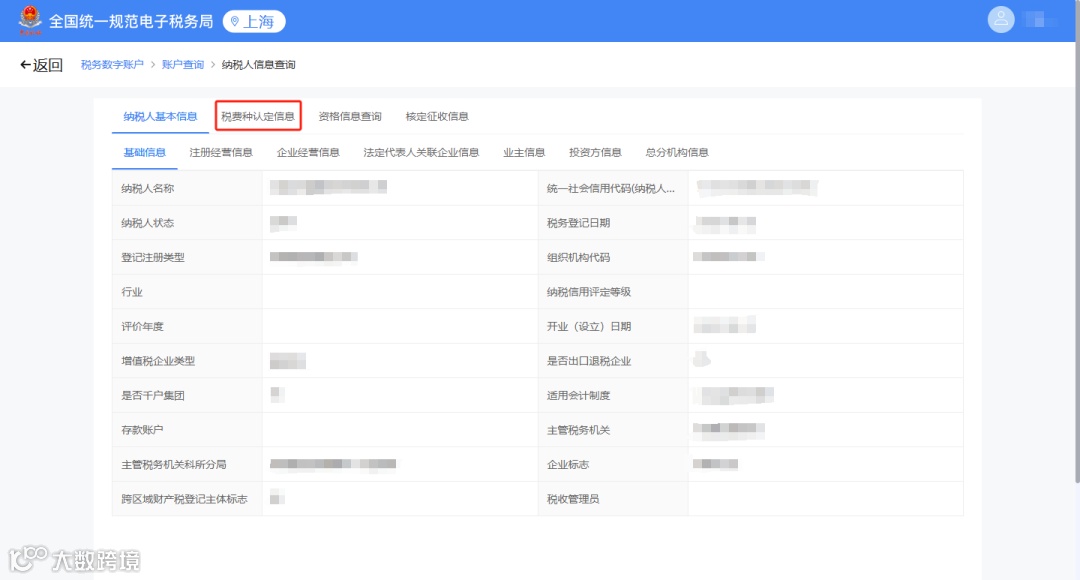Click the 适用会计制度 label
Viewport: 1080px width, 580px height.
click(x=579, y=395)
